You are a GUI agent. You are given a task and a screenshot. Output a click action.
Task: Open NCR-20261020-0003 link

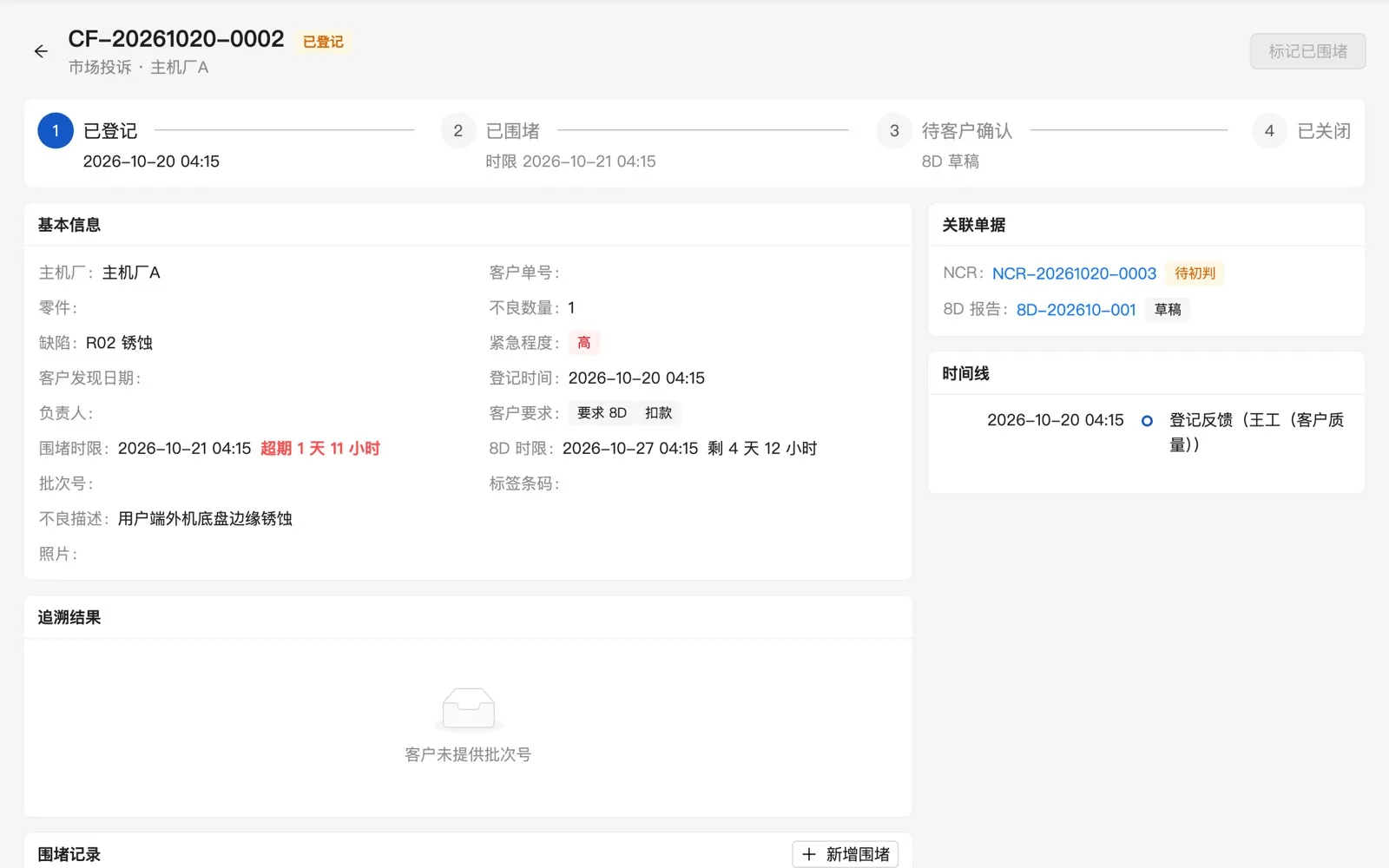(x=1074, y=273)
